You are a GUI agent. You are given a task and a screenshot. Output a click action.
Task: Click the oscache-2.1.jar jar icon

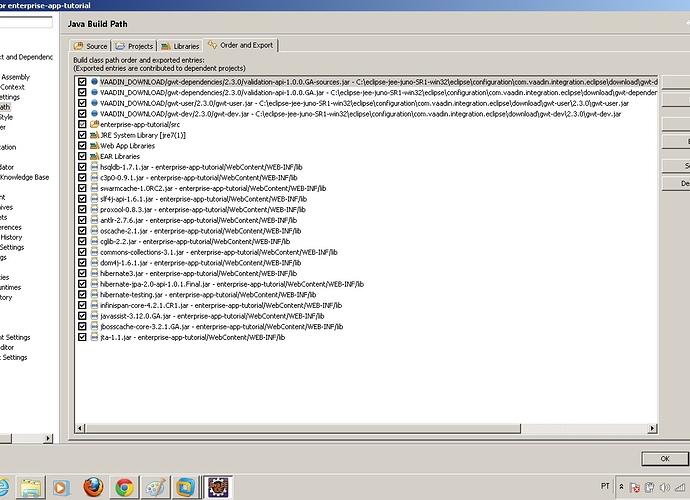click(94, 231)
